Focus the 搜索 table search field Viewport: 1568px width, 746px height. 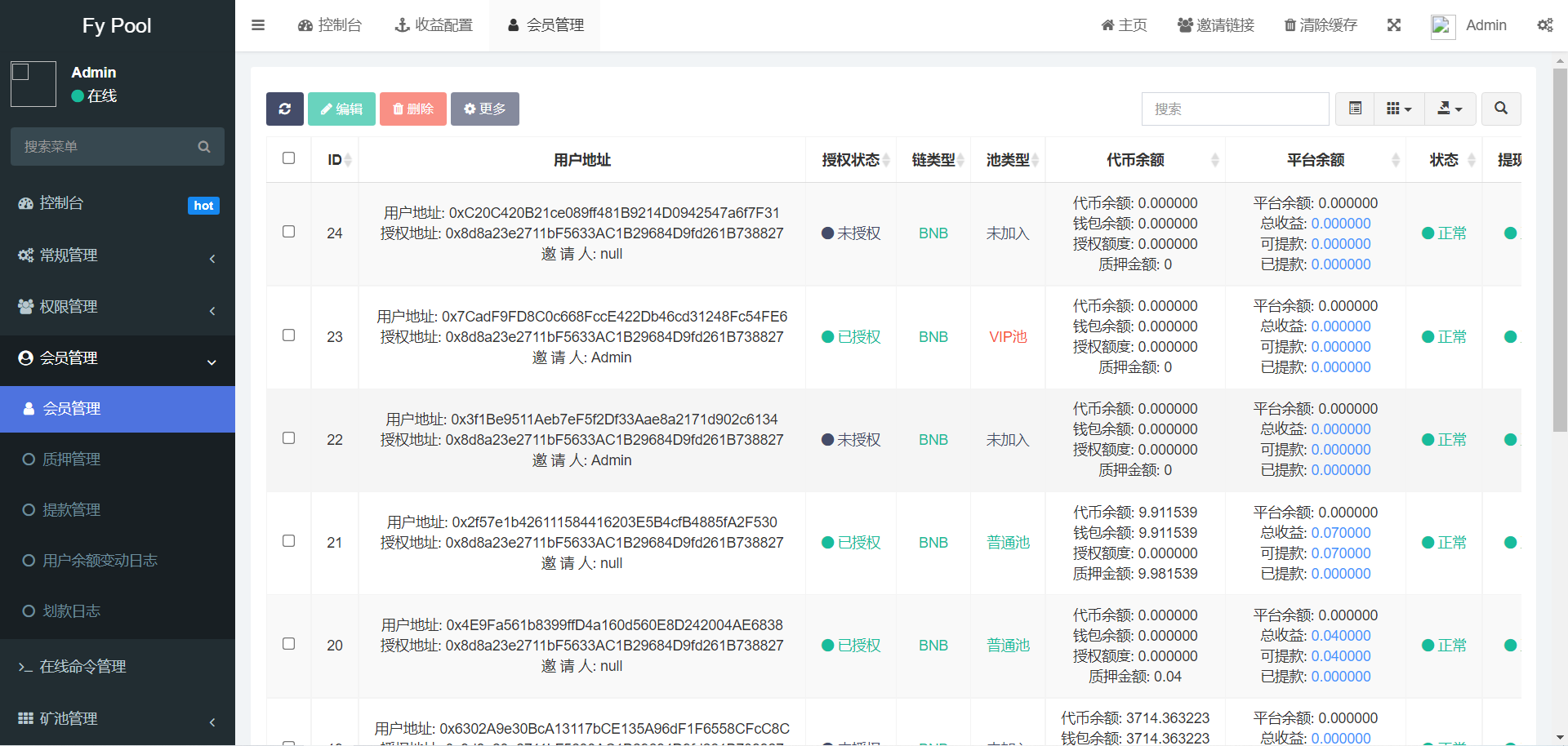tap(1235, 109)
